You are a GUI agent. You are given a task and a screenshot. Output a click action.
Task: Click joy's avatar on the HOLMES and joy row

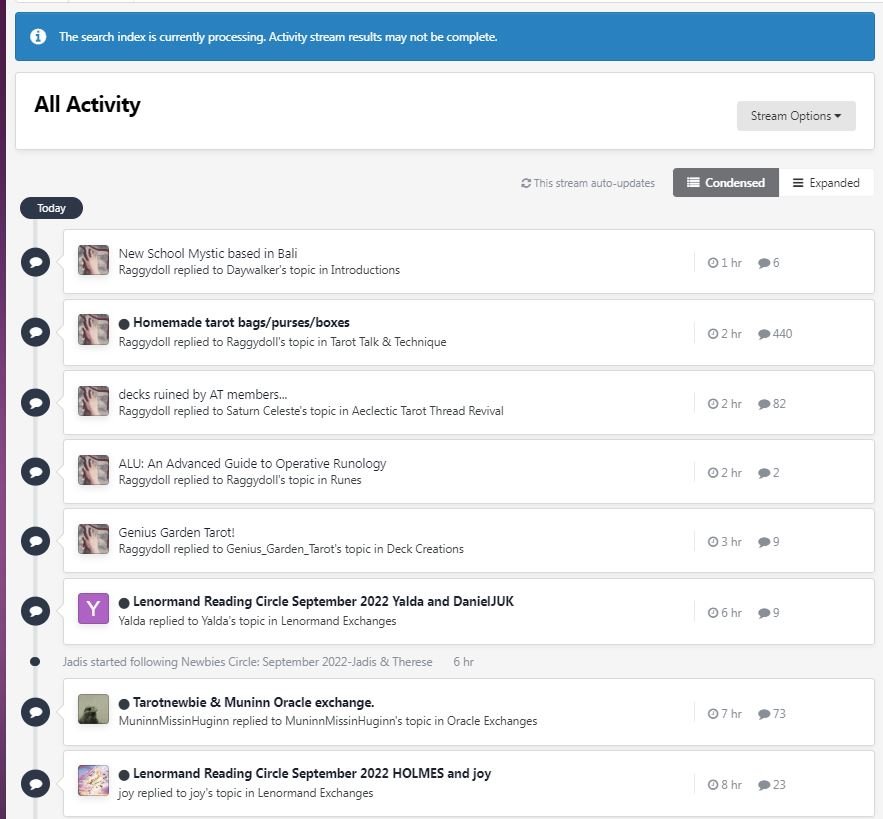(x=93, y=780)
